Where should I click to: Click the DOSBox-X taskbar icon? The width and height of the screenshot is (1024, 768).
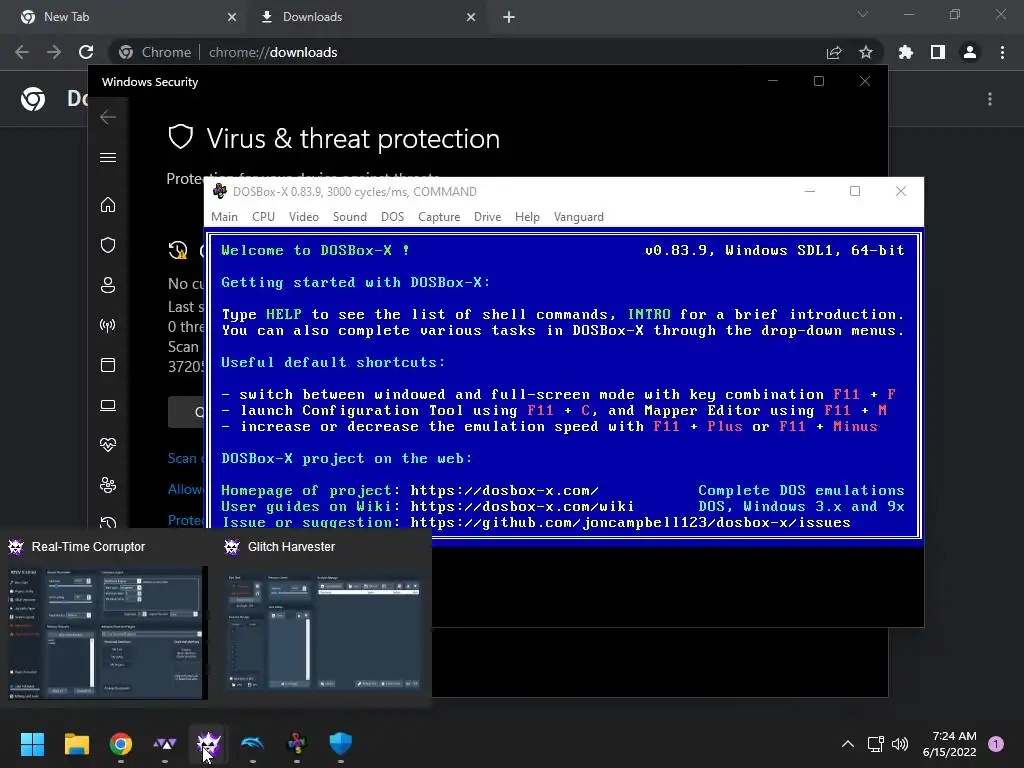click(x=297, y=744)
